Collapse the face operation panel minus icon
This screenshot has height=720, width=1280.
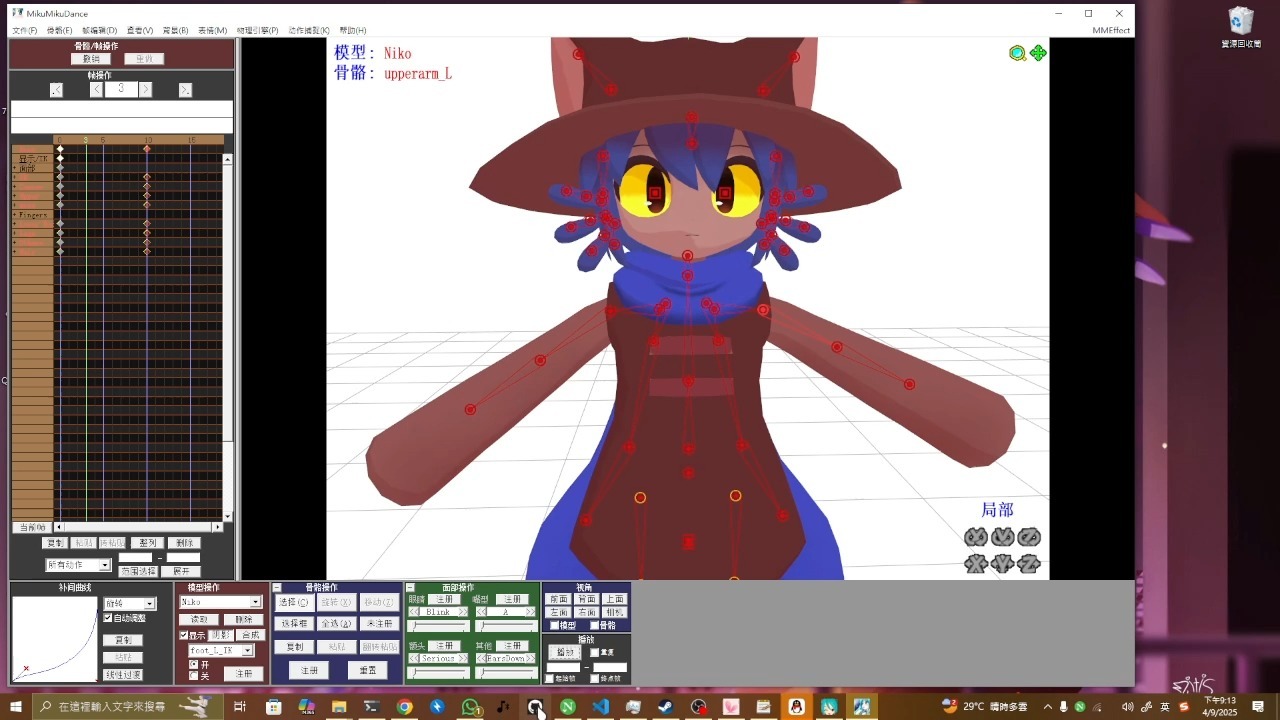click(x=410, y=588)
